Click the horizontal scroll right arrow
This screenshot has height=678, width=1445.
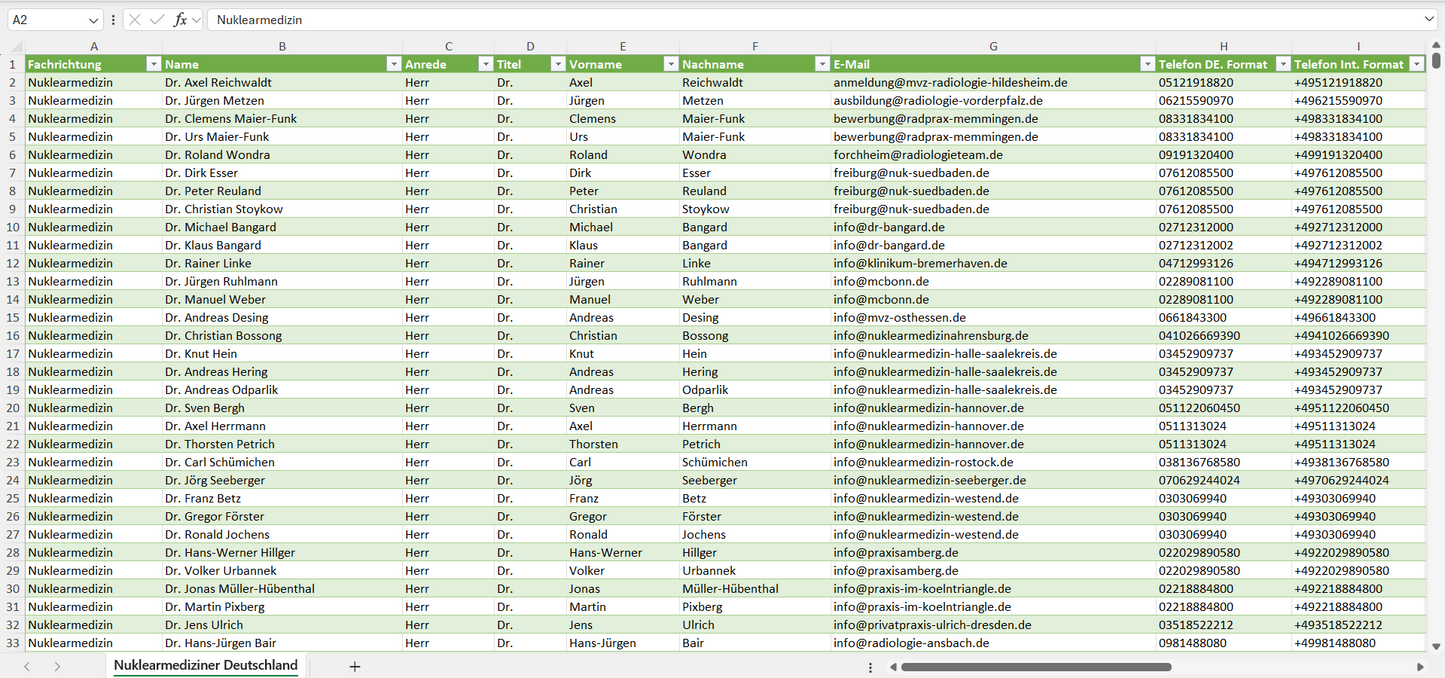[x=1420, y=666]
